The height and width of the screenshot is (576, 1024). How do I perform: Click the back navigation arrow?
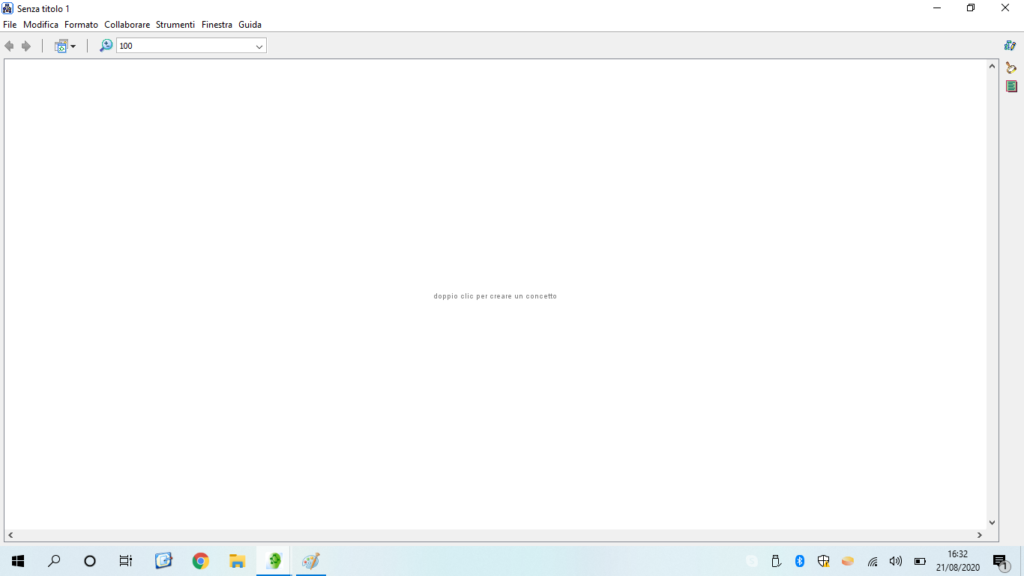coord(9,46)
